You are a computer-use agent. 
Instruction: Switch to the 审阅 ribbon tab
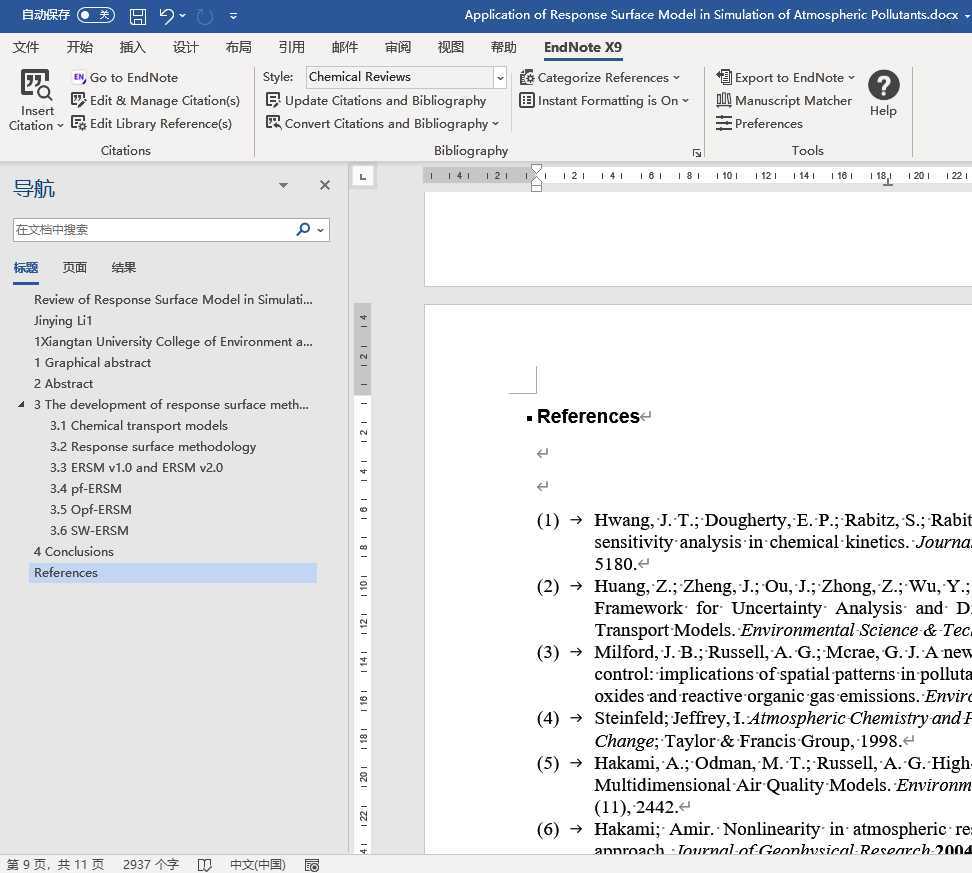pos(397,47)
